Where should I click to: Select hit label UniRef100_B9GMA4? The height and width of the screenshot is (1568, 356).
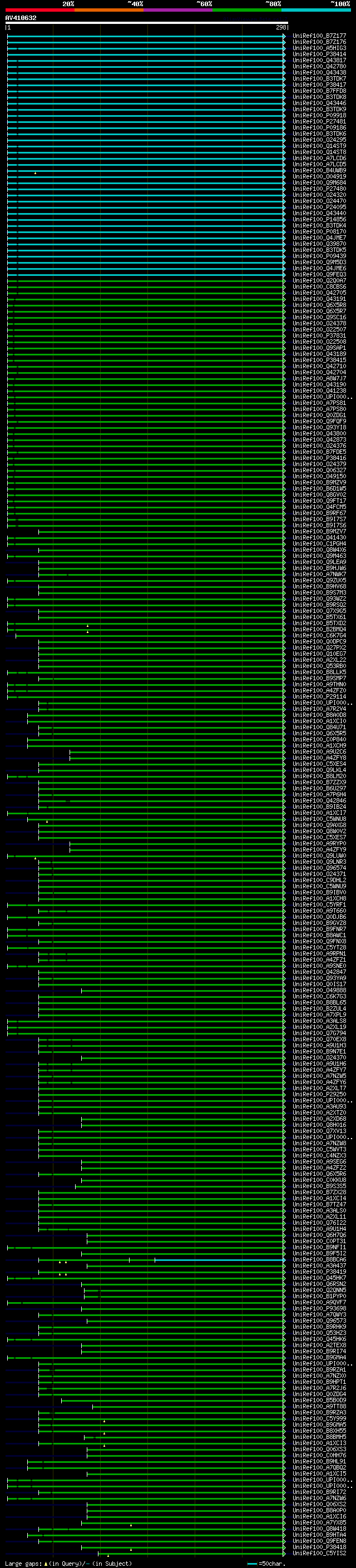click(319, 1357)
